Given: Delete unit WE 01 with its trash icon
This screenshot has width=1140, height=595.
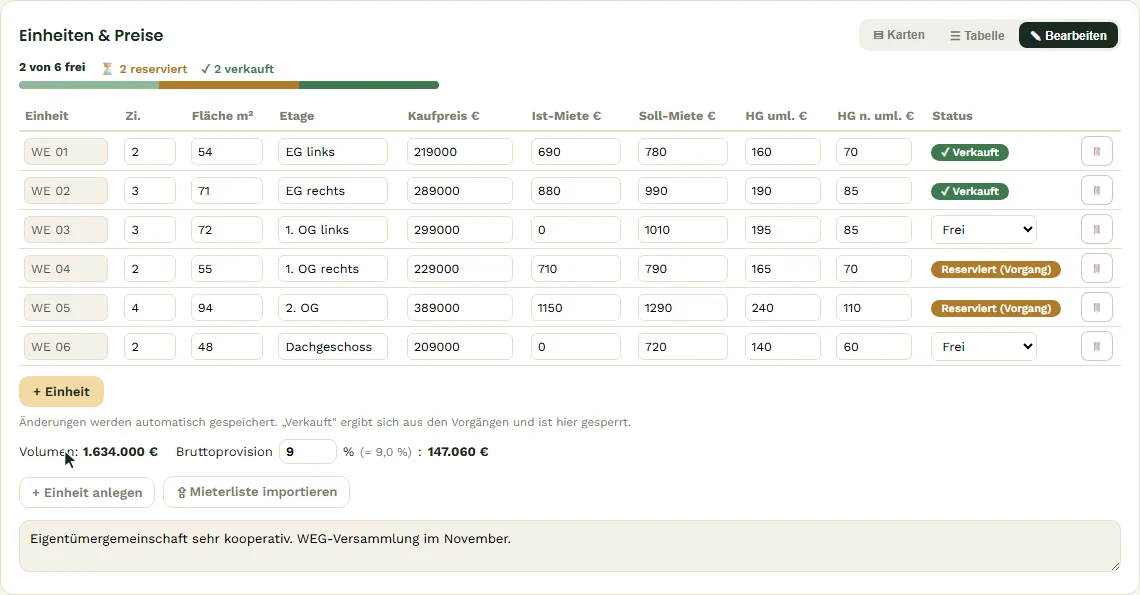Looking at the screenshot, I should coord(1096,151).
